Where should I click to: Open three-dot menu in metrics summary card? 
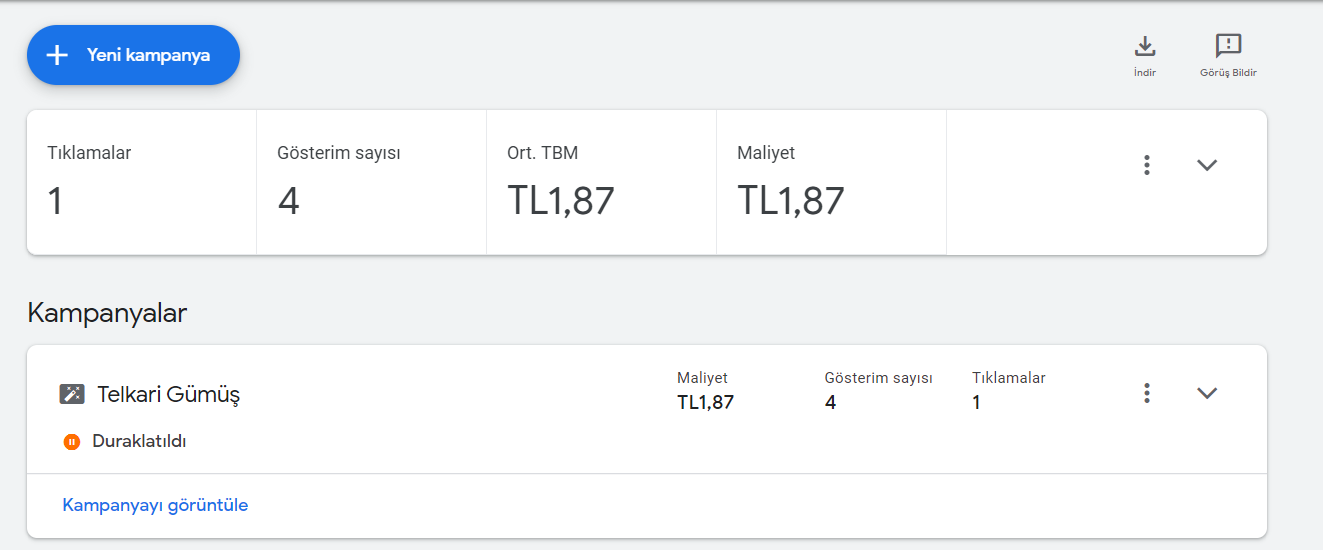1147,165
